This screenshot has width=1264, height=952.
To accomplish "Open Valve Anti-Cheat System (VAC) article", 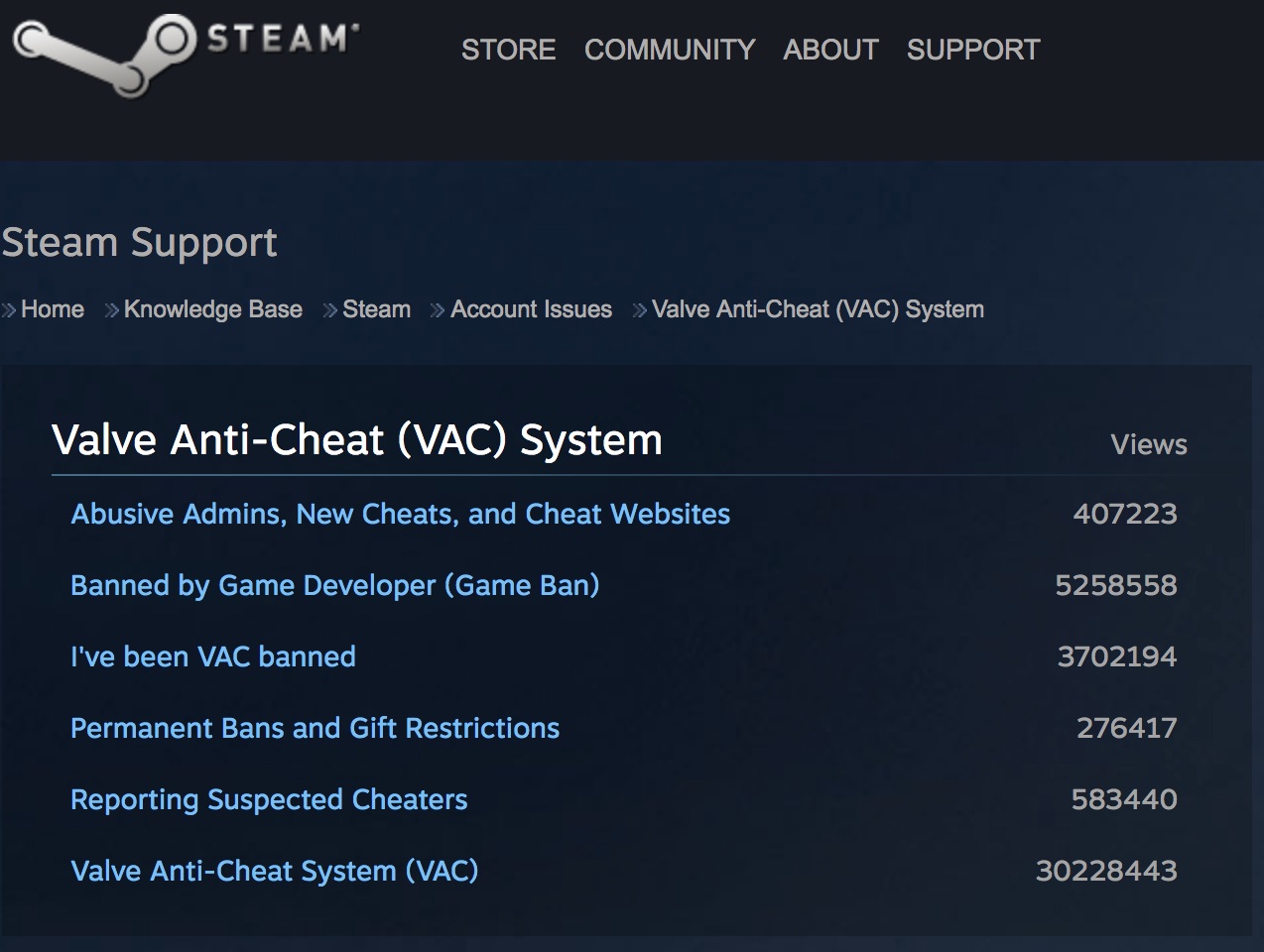I will (275, 871).
